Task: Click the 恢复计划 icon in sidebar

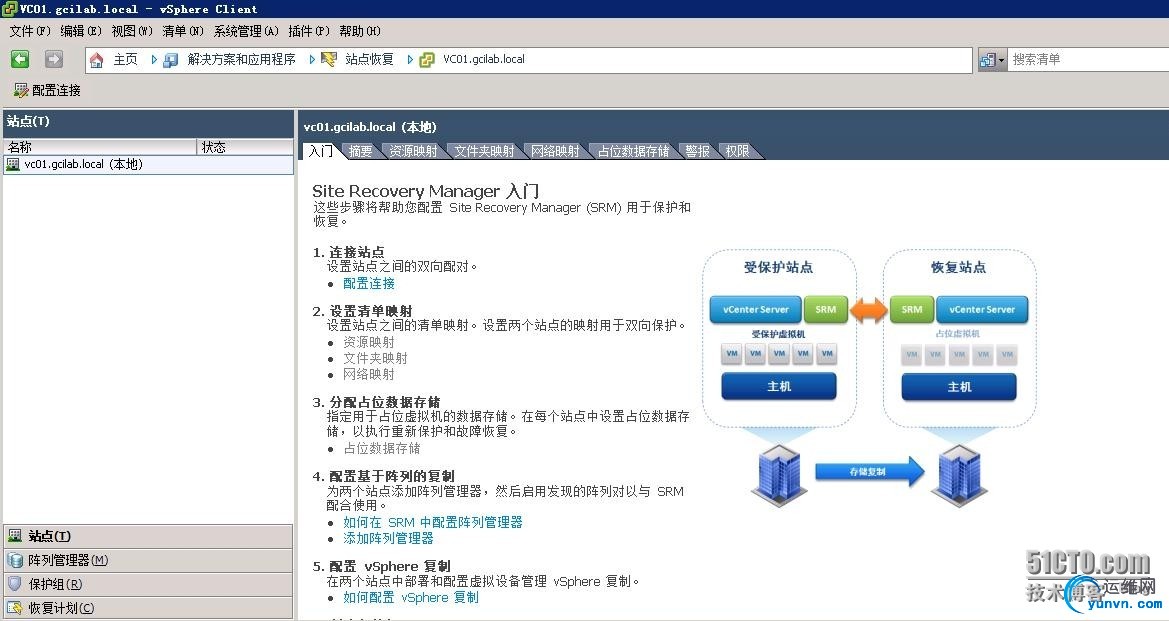Action: coord(14,608)
